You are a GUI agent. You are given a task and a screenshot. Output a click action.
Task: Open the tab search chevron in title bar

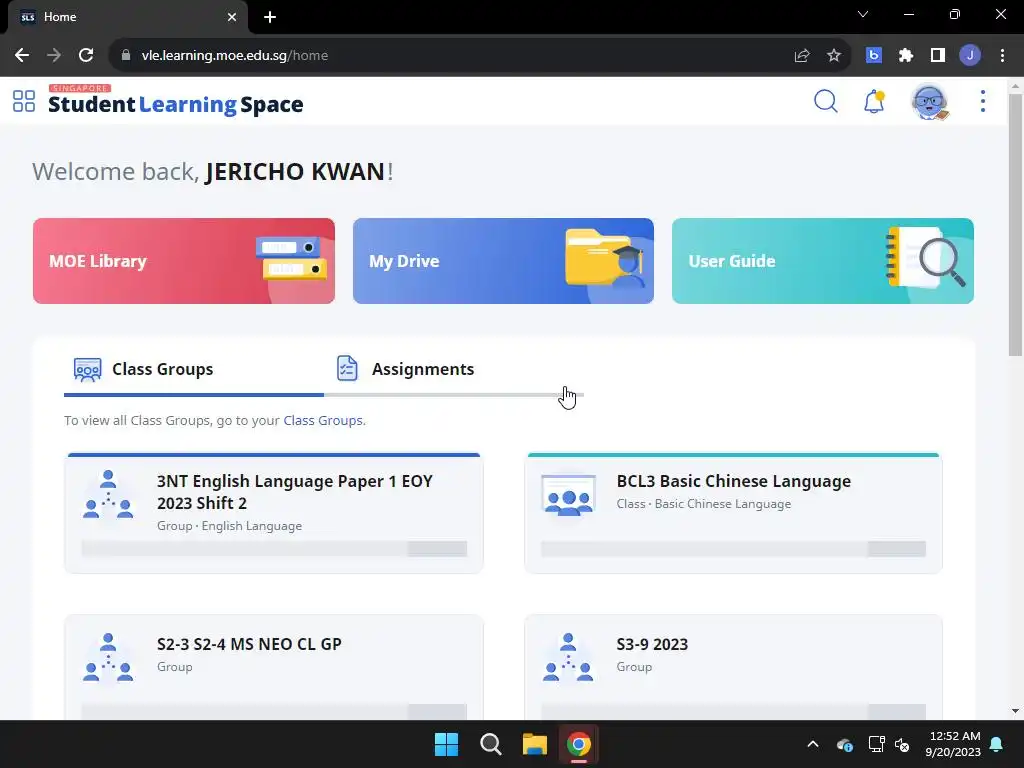(x=863, y=14)
